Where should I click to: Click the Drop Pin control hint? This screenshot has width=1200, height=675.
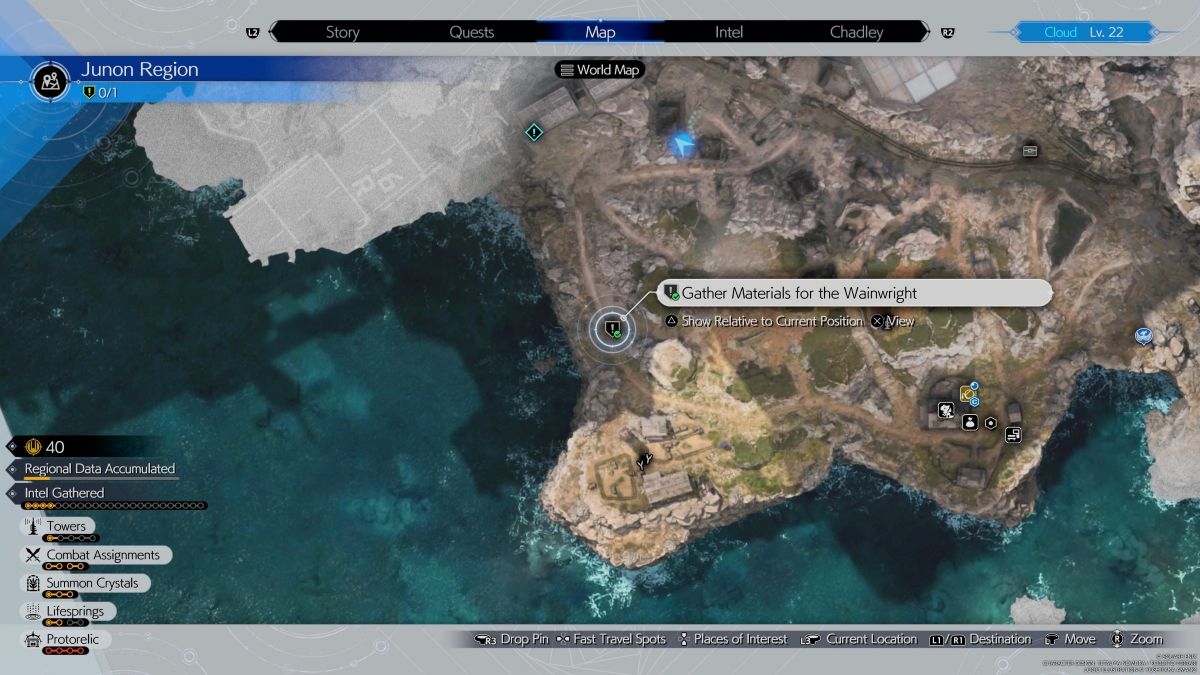(513, 639)
